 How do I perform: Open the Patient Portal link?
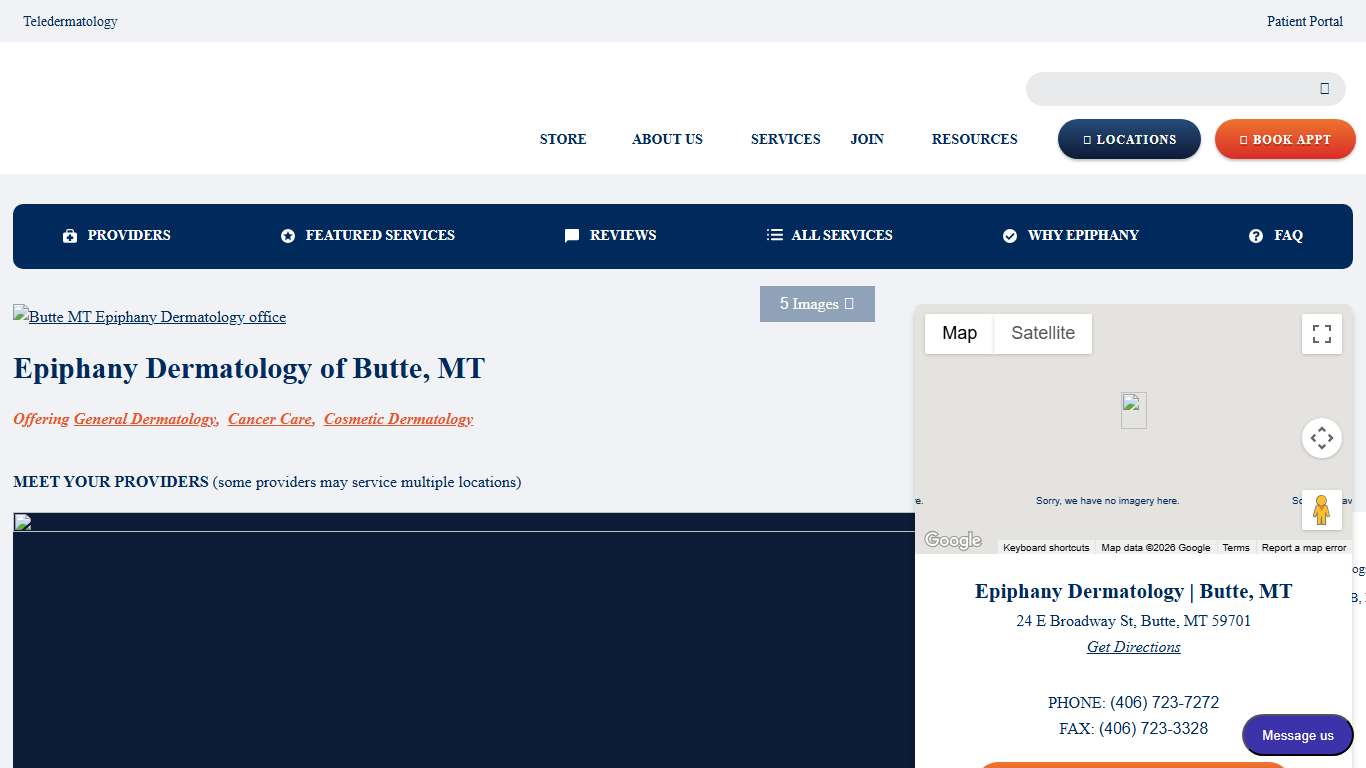pos(1305,21)
